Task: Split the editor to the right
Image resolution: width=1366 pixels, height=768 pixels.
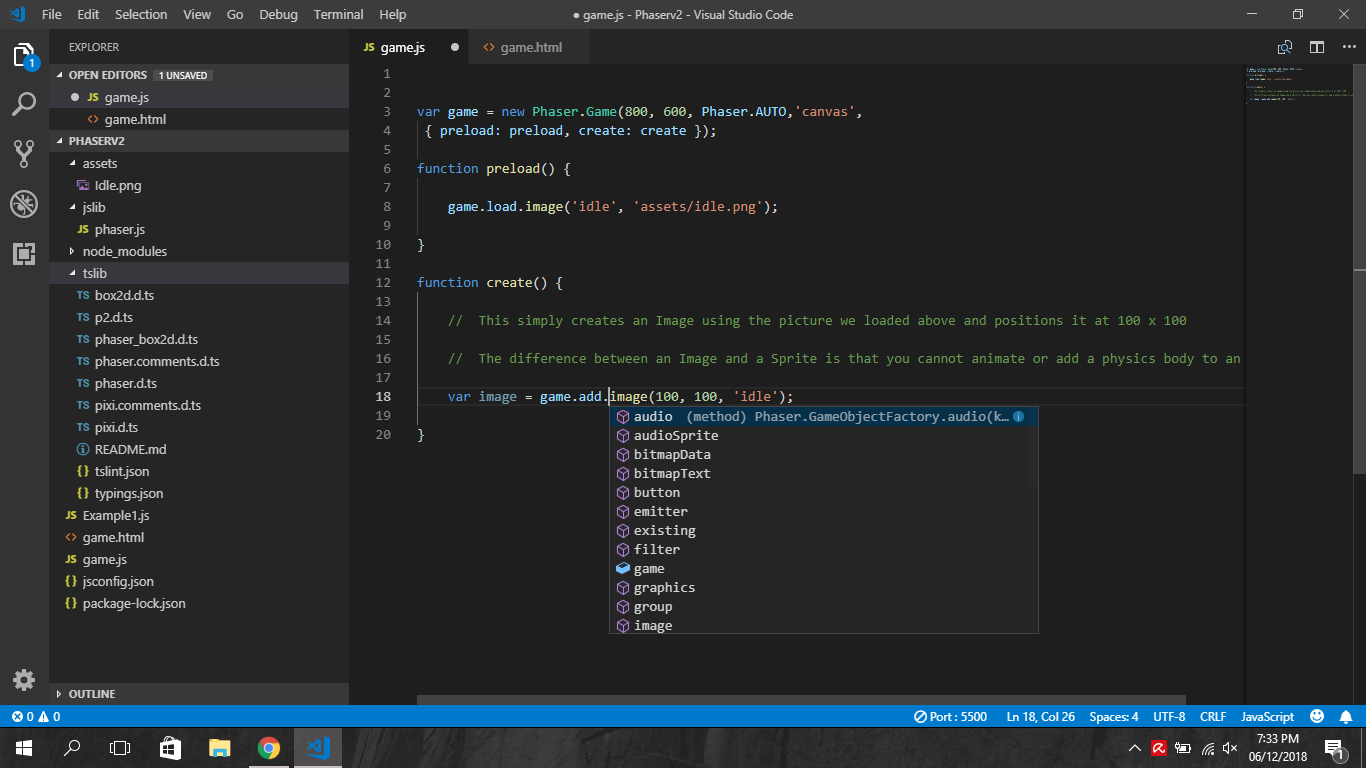Action: tap(1317, 47)
